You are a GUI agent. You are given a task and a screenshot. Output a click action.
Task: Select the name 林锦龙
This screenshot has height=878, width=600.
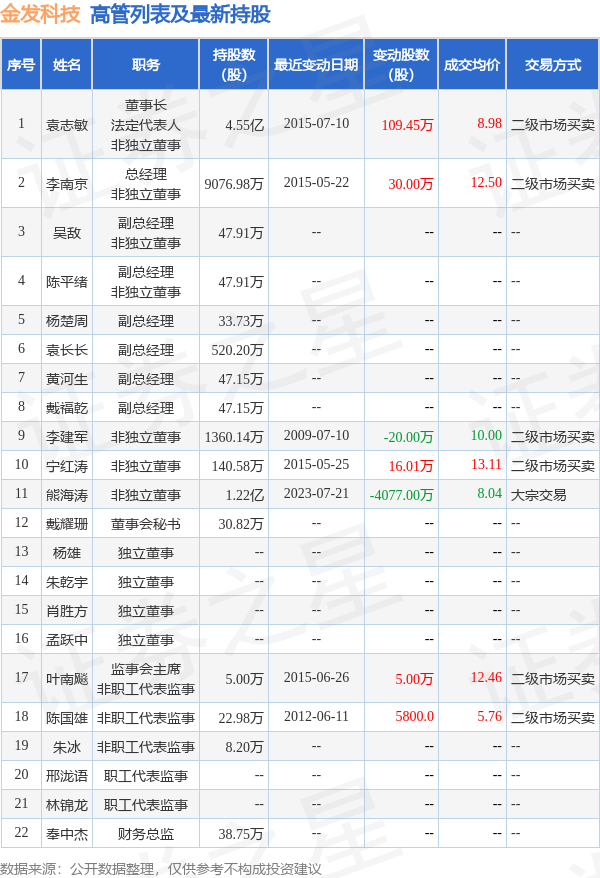[x=67, y=805]
